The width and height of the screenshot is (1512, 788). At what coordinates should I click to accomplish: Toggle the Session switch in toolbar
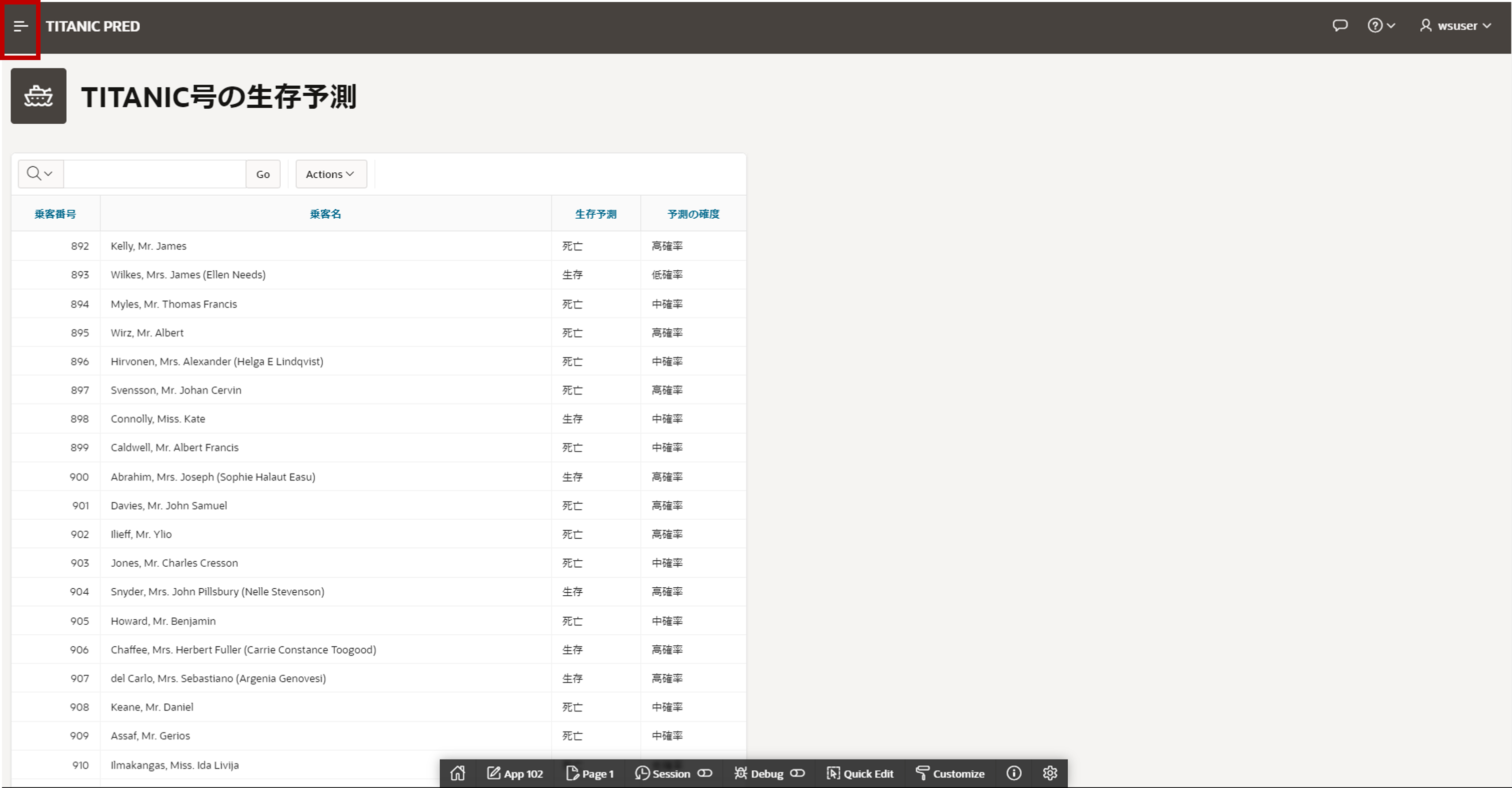click(x=704, y=773)
